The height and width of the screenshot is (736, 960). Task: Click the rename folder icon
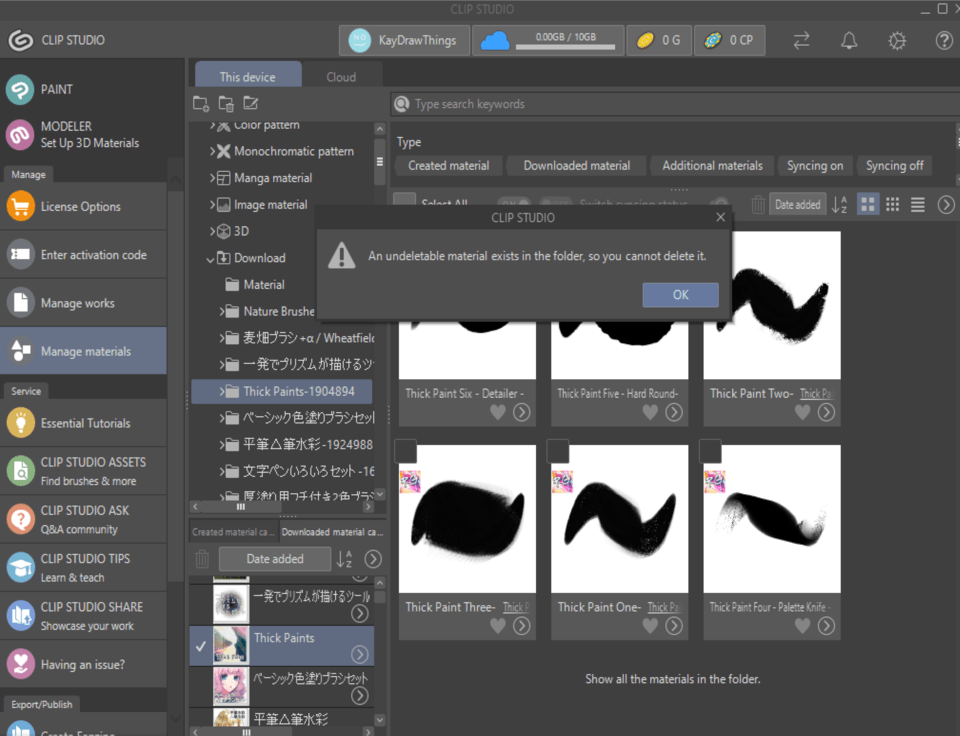(250, 103)
